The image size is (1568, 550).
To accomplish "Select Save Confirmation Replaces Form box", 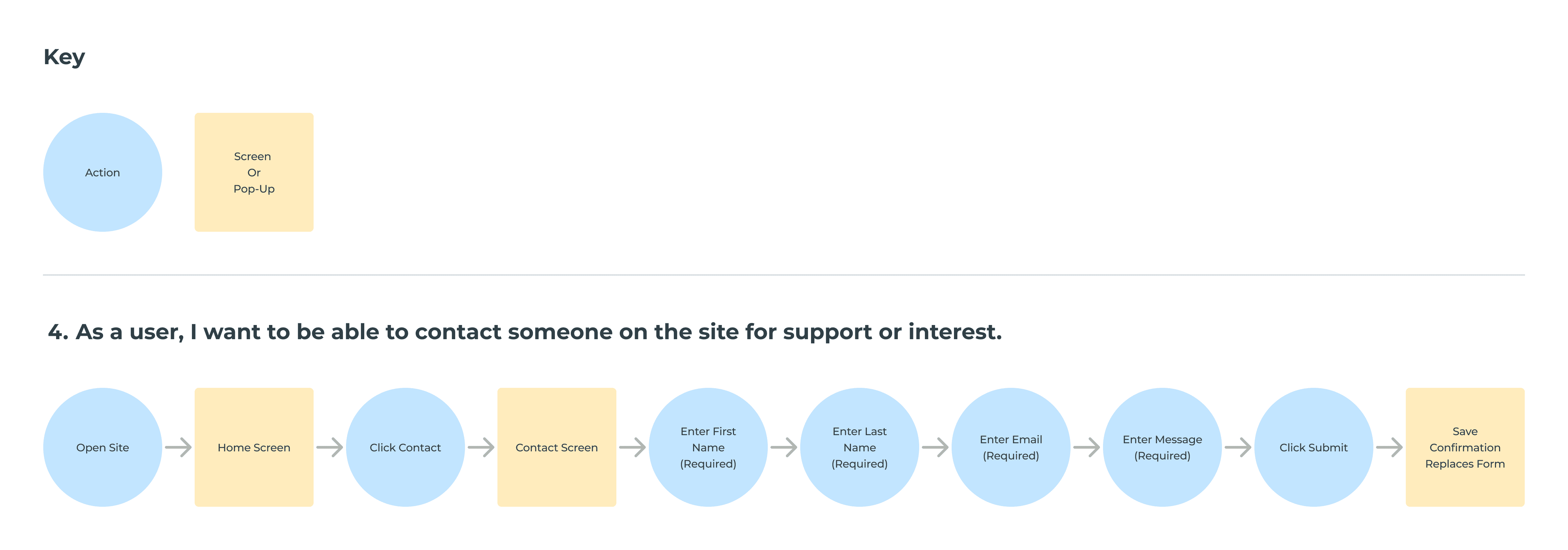I will [x=1465, y=447].
